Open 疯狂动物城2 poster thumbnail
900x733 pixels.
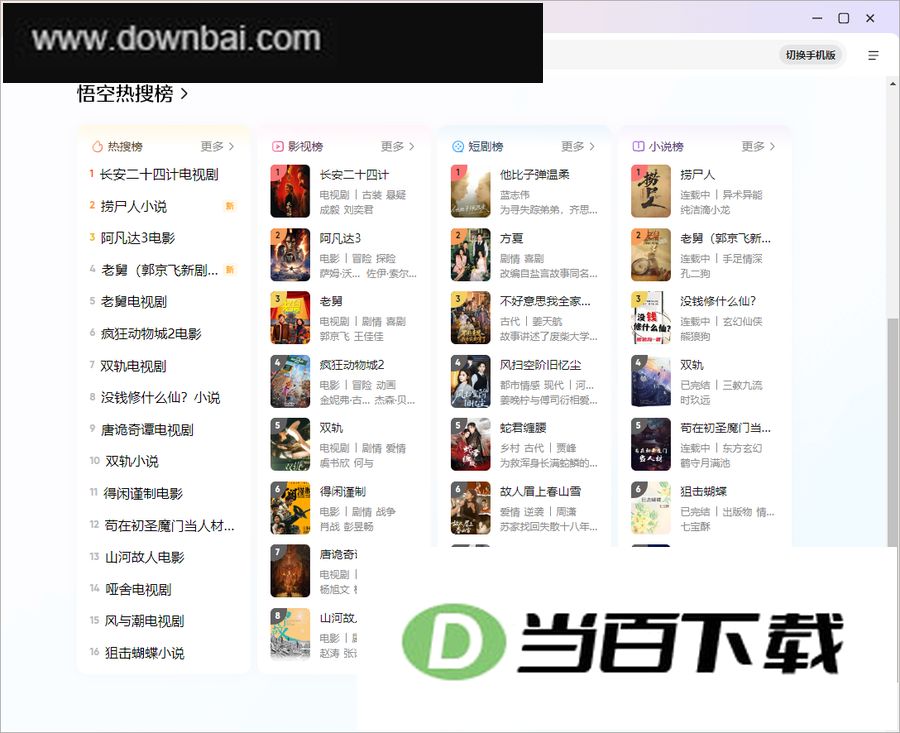290,381
